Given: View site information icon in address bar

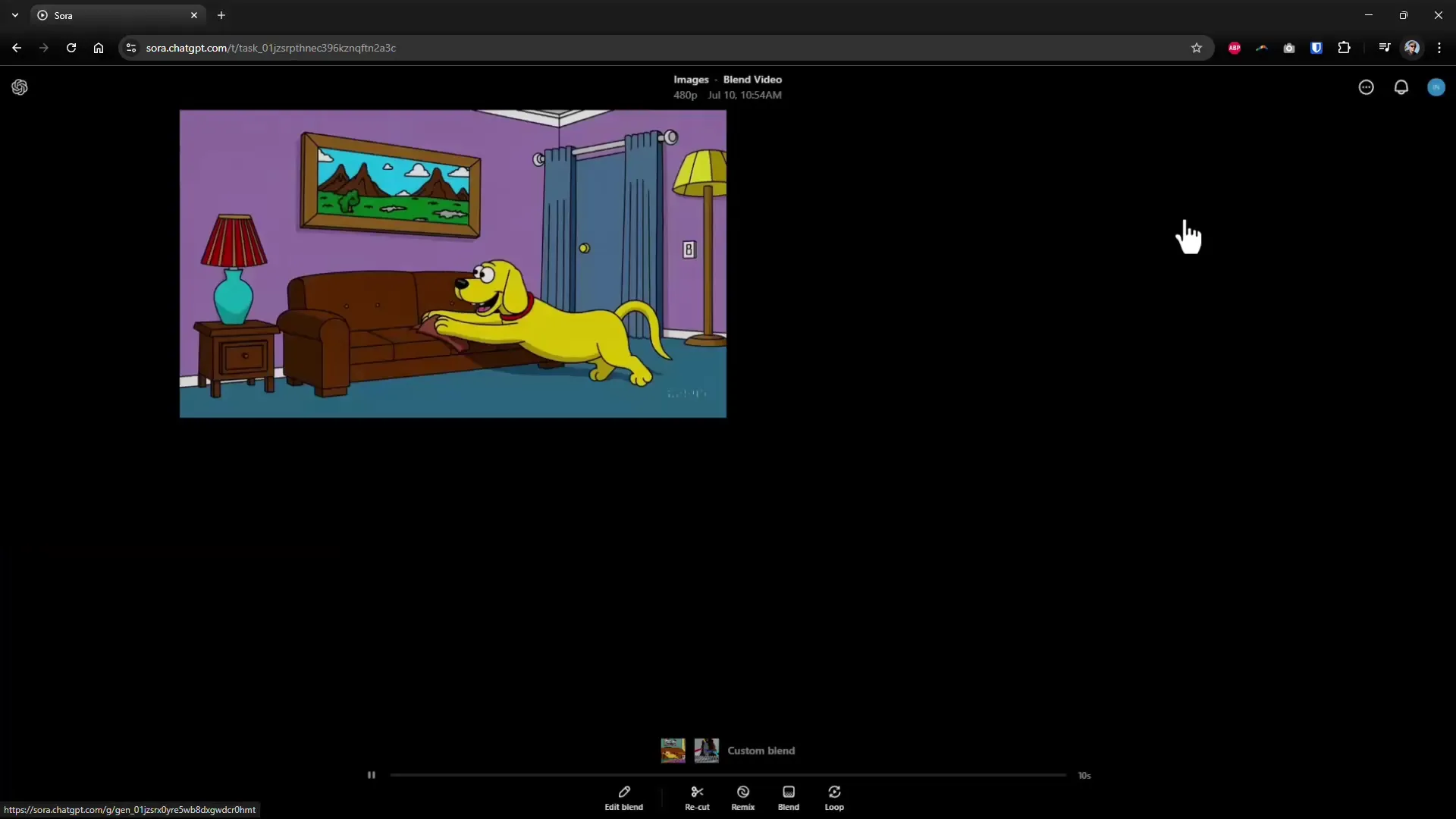Looking at the screenshot, I should tap(131, 48).
